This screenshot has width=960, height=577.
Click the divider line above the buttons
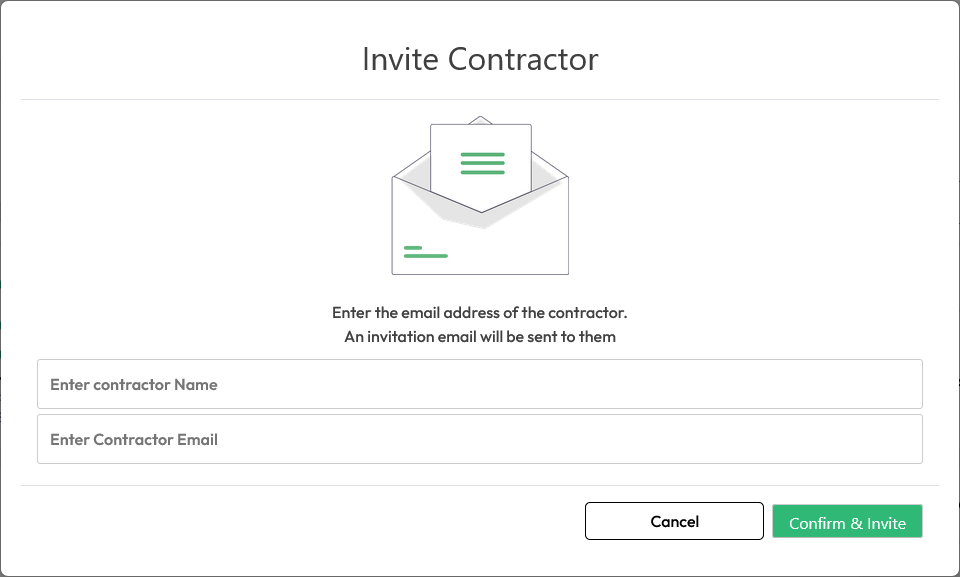pyautogui.click(x=480, y=486)
